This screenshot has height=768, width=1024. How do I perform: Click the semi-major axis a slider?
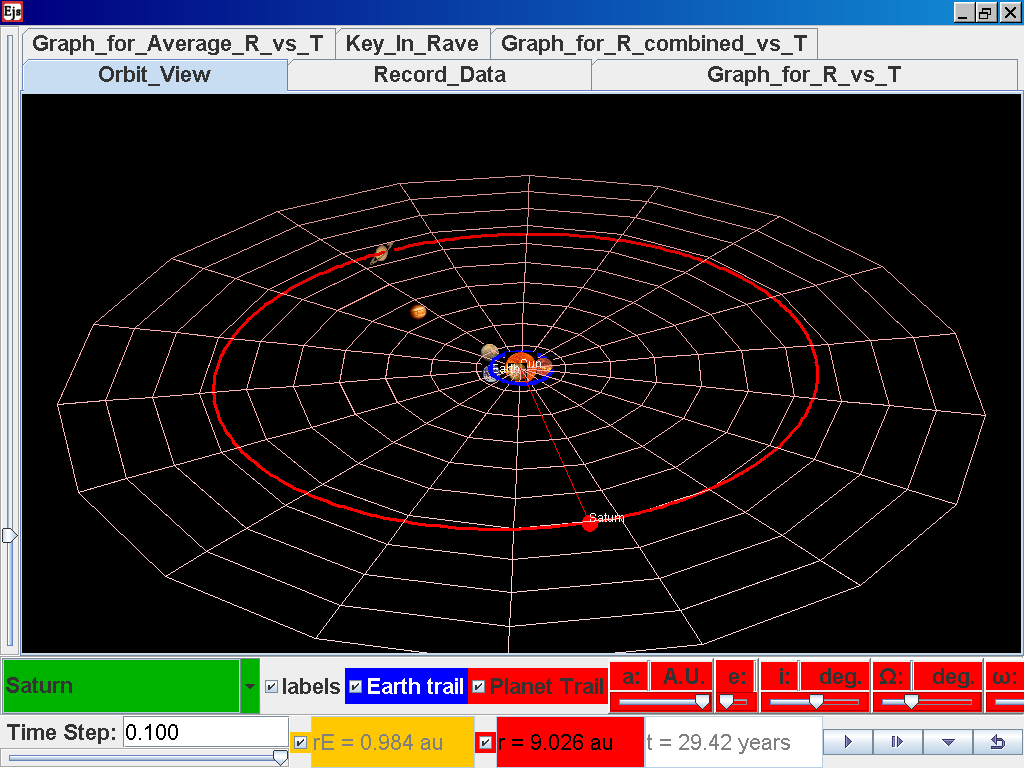tap(661, 702)
